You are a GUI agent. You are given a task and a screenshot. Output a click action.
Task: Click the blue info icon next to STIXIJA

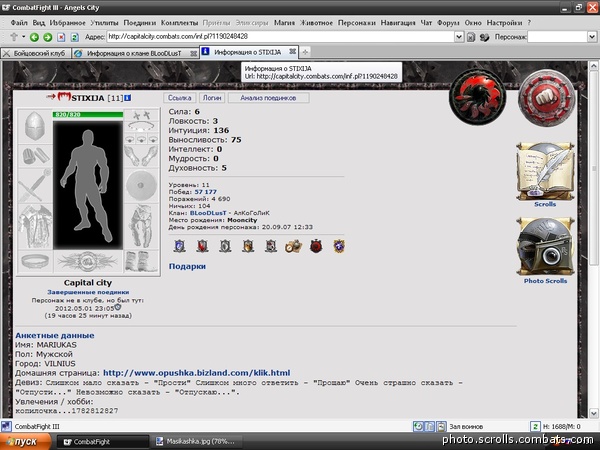pyautogui.click(x=128, y=98)
